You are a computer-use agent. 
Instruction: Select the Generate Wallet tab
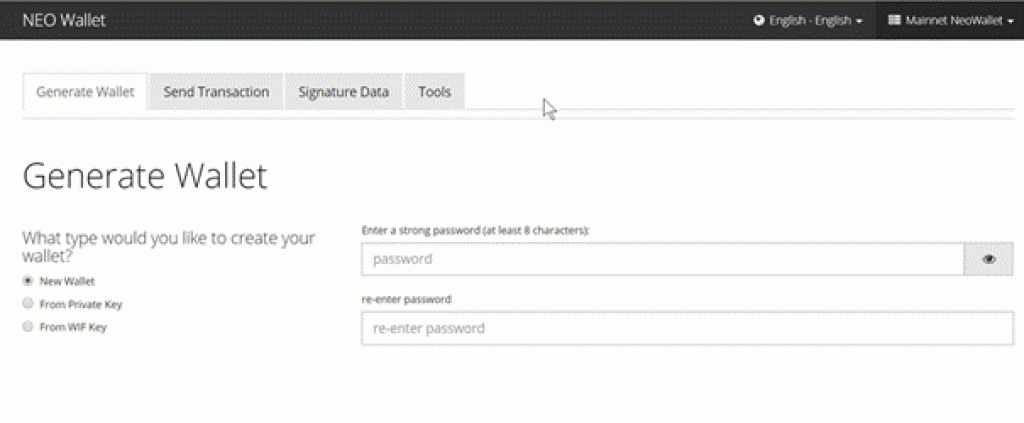pos(85,92)
